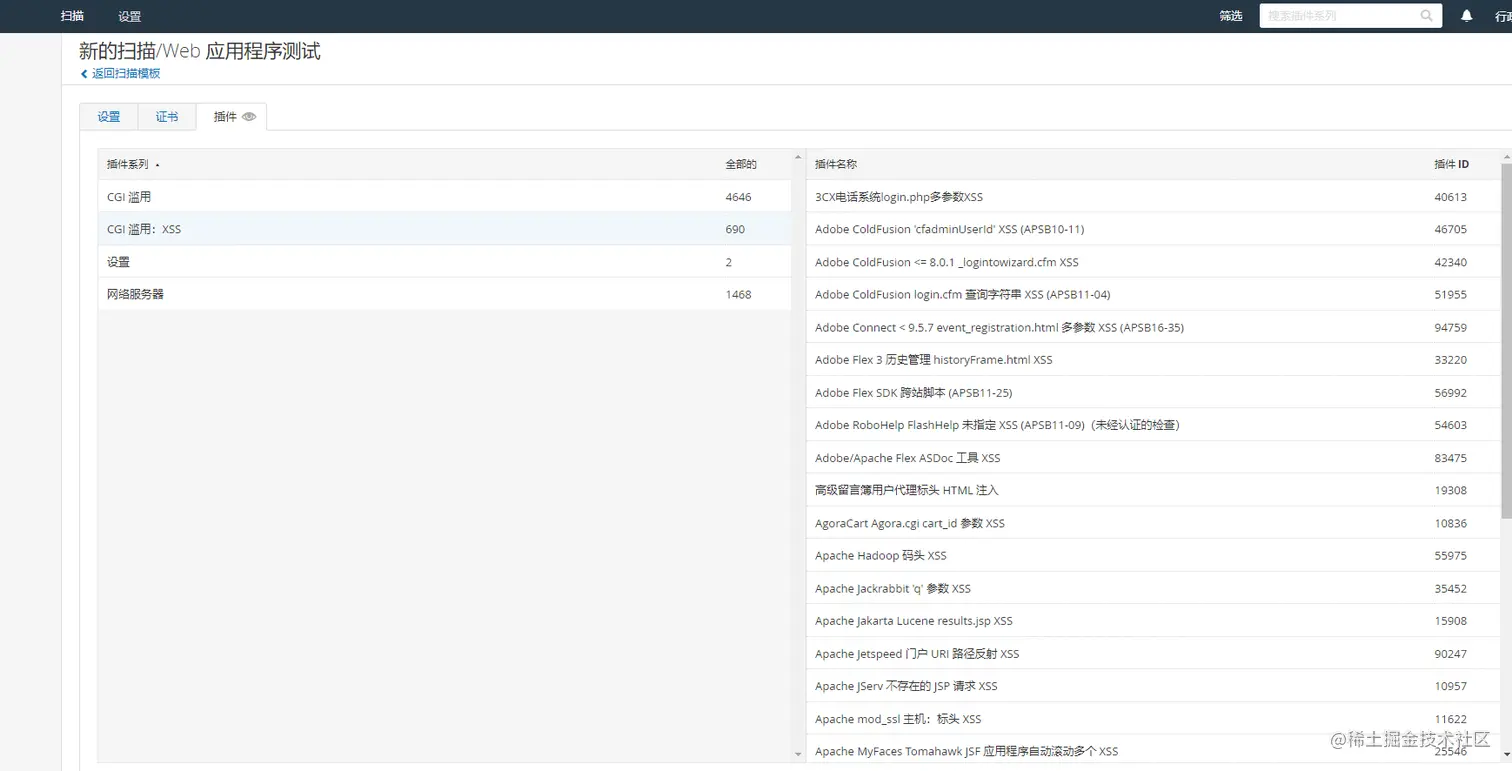
Task: Click plugin ID 94759
Action: point(1450,327)
